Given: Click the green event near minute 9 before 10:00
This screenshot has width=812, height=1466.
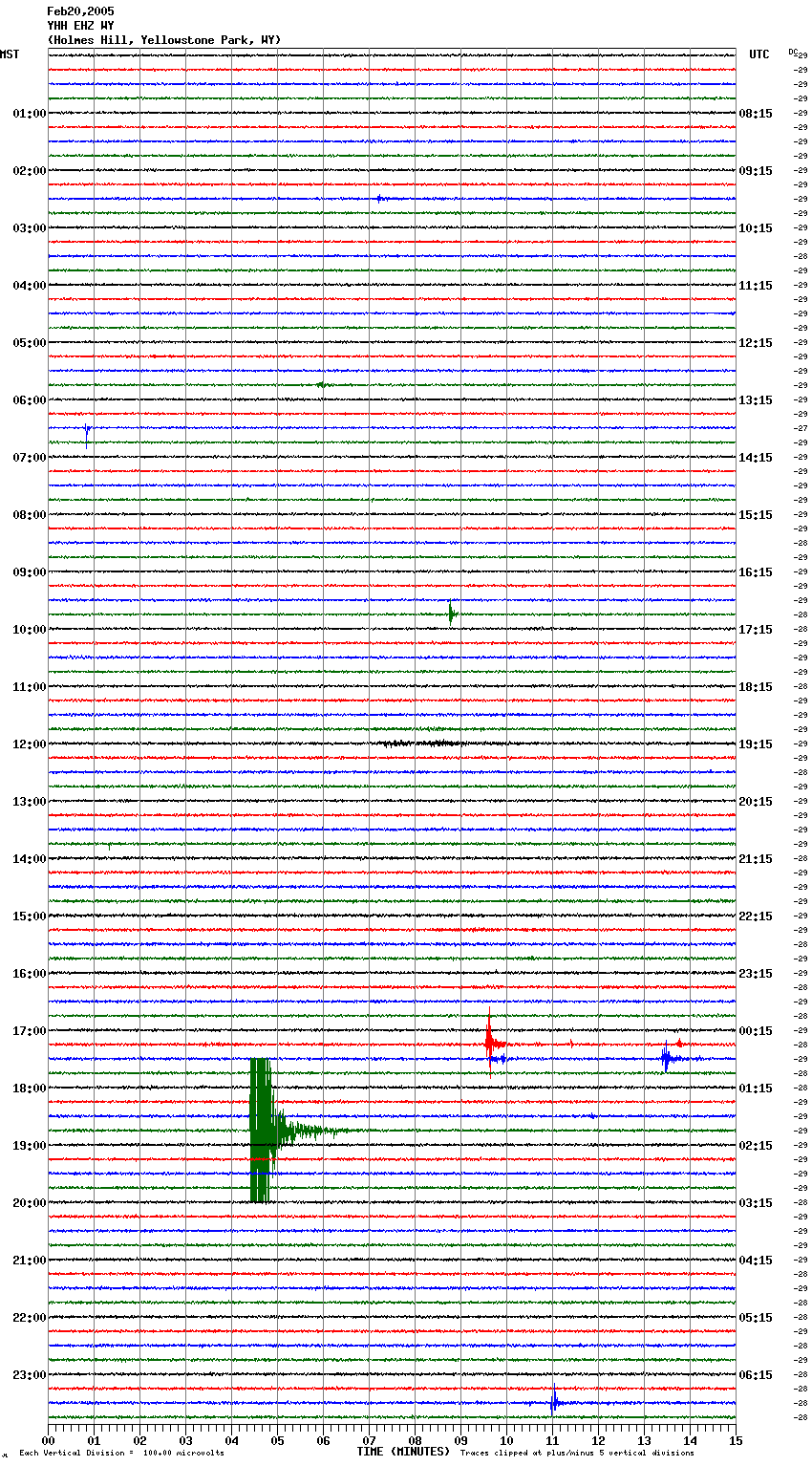Looking at the screenshot, I should pyautogui.click(x=452, y=614).
